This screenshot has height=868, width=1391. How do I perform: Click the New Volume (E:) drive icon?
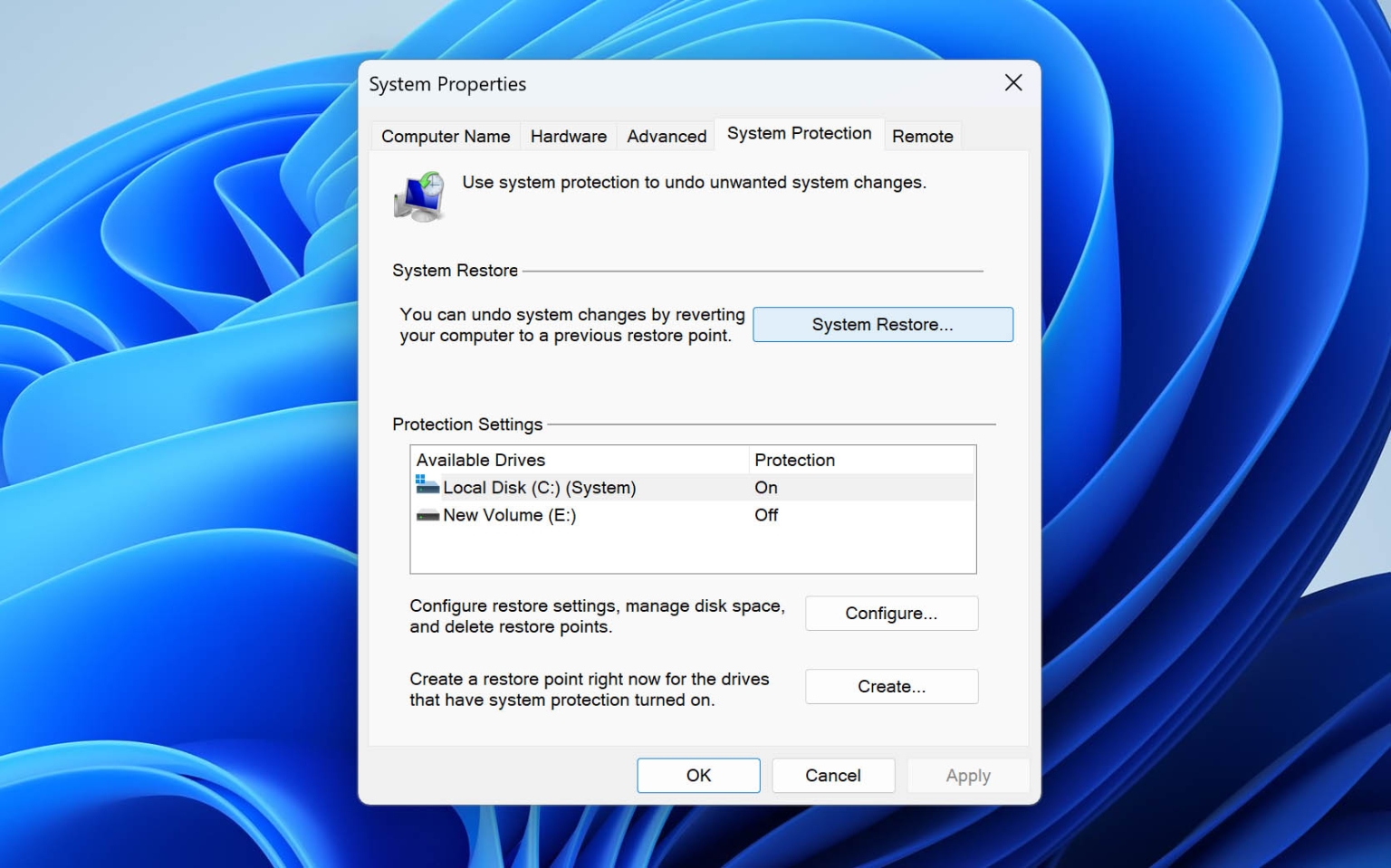click(x=427, y=515)
